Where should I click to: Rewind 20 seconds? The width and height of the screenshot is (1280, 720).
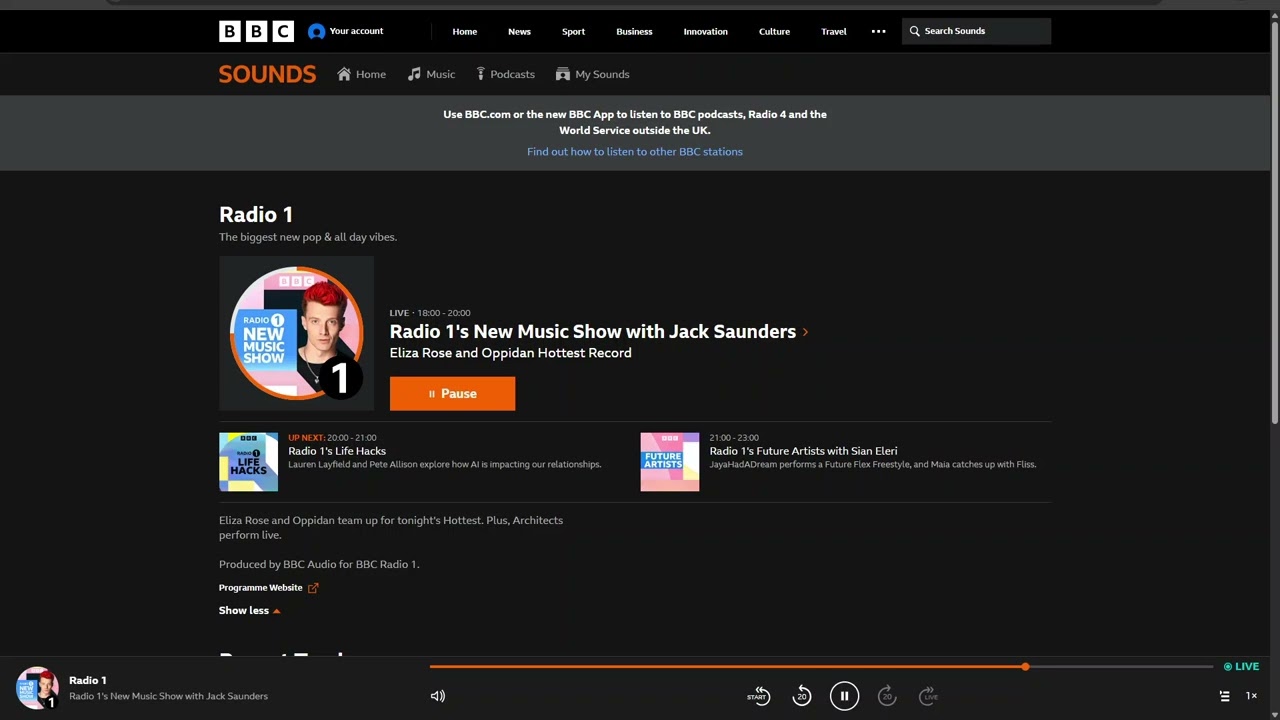tap(801, 696)
